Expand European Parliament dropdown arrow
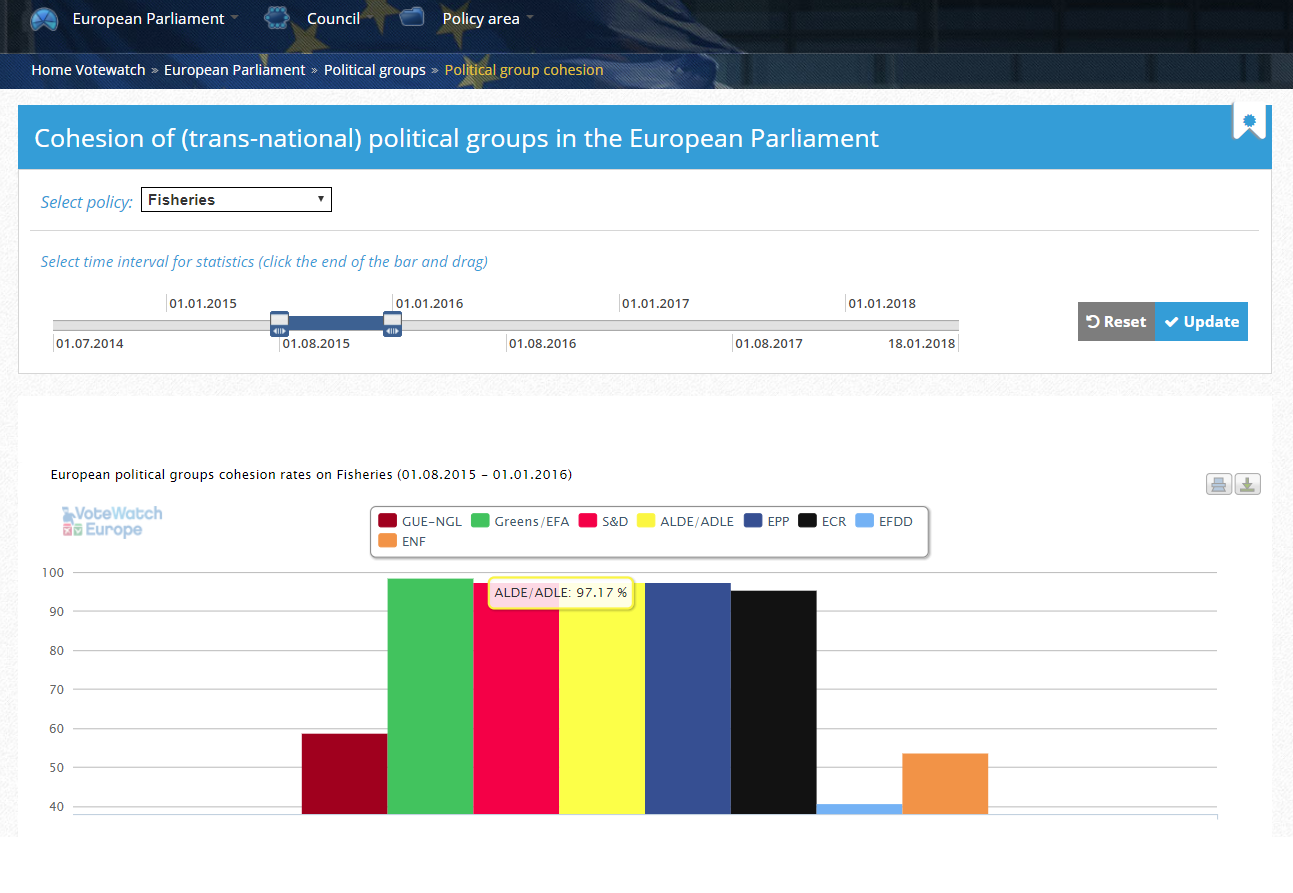Screen dimensions: 1293x893 tap(234, 18)
